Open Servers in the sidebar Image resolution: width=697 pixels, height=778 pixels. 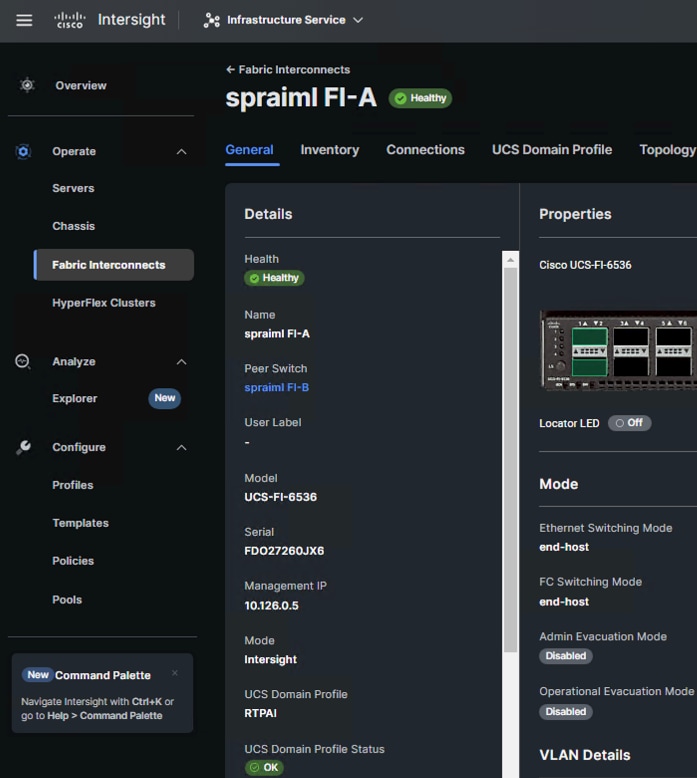(x=73, y=188)
